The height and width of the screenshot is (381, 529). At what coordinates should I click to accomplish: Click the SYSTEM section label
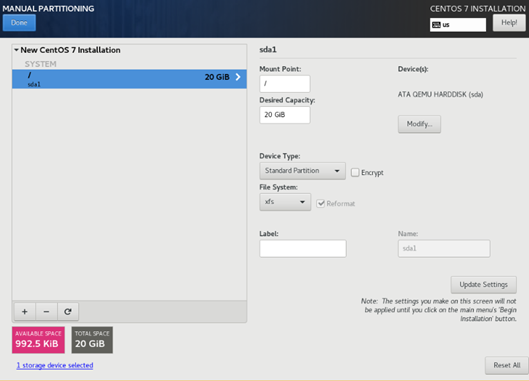(40, 64)
